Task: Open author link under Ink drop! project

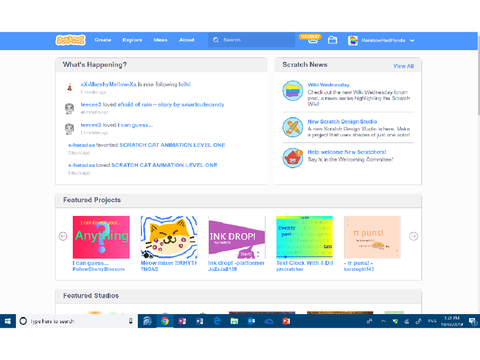Action: [x=222, y=269]
